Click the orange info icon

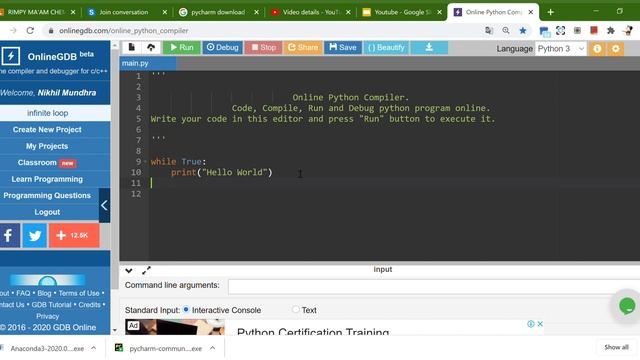click(x=597, y=49)
